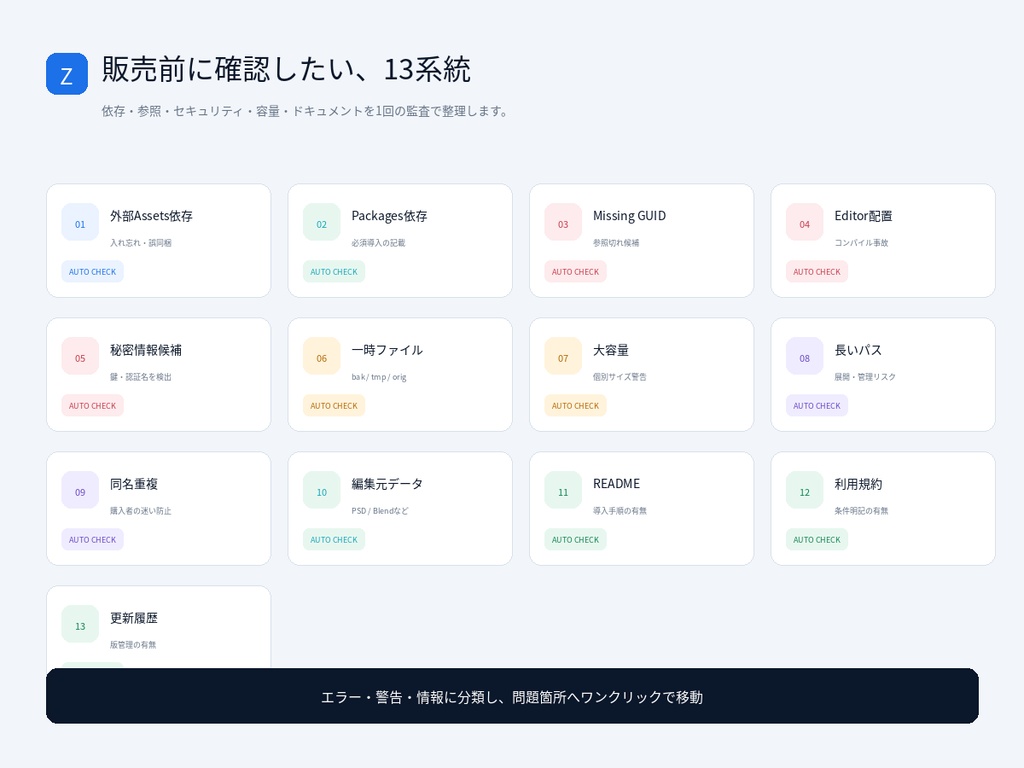Click the 参照切れ候補 subtitle

(616, 243)
